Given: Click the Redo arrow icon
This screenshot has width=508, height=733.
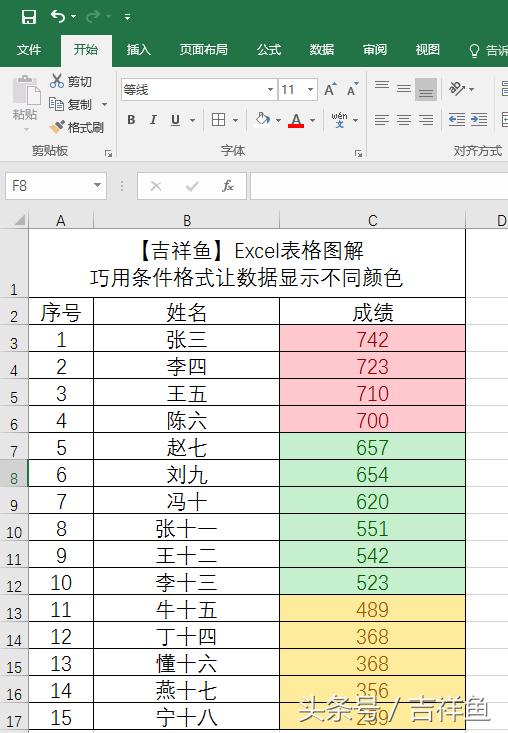Looking at the screenshot, I should pos(93,17).
